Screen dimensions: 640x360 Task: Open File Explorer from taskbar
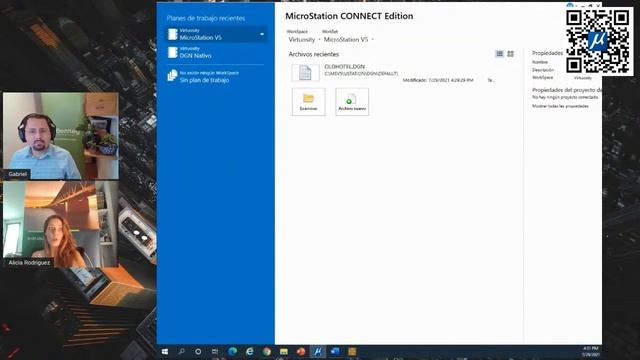point(284,351)
